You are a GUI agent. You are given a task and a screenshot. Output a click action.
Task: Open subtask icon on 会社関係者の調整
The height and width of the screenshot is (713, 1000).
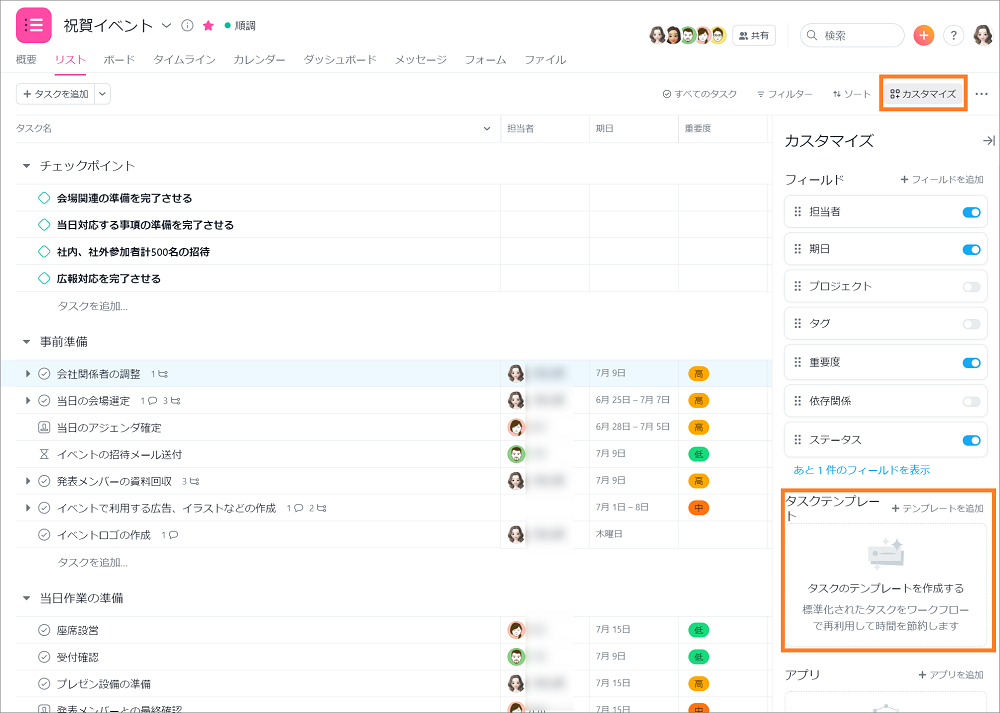pyautogui.click(x=163, y=374)
